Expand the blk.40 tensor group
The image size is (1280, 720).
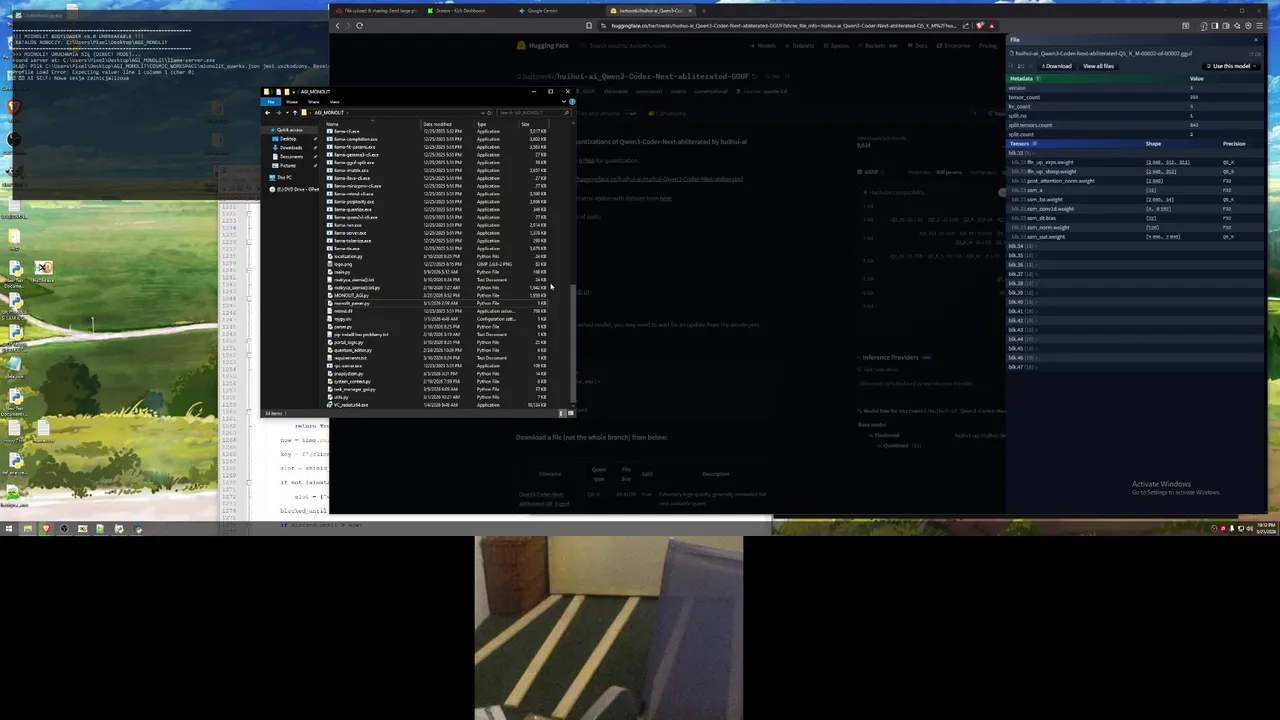click(x=1022, y=302)
